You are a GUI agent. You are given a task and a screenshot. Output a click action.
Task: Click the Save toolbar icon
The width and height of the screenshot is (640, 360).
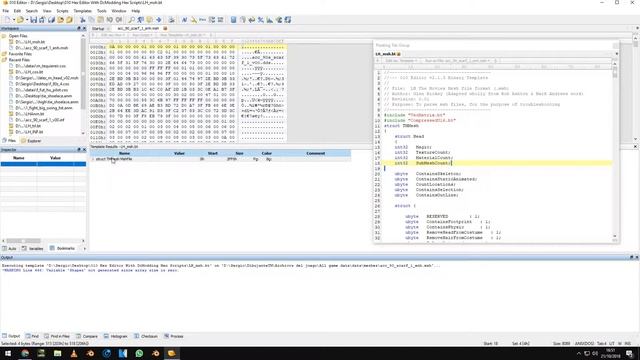coord(33,20)
